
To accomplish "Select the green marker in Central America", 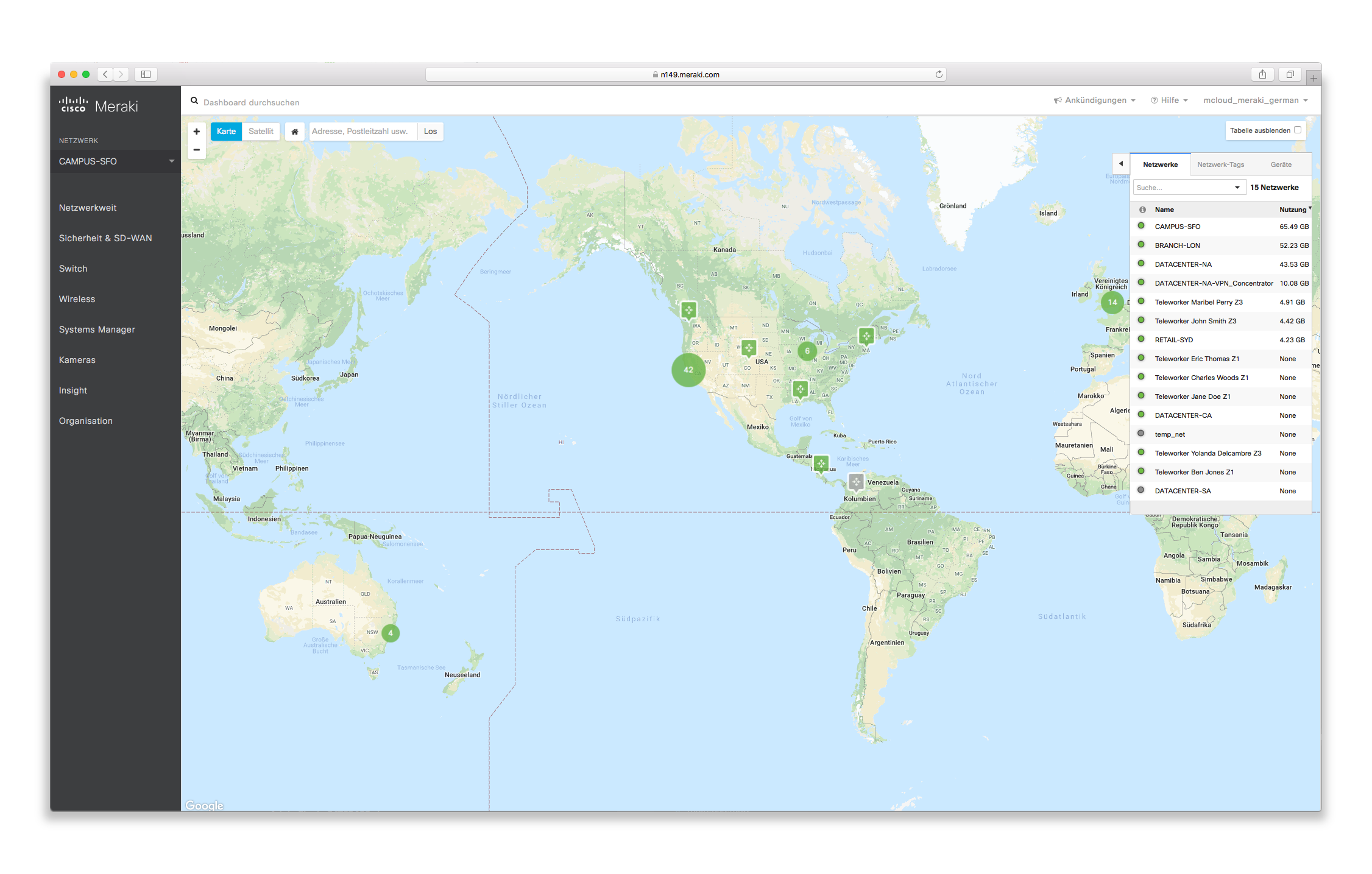I will click(x=821, y=463).
